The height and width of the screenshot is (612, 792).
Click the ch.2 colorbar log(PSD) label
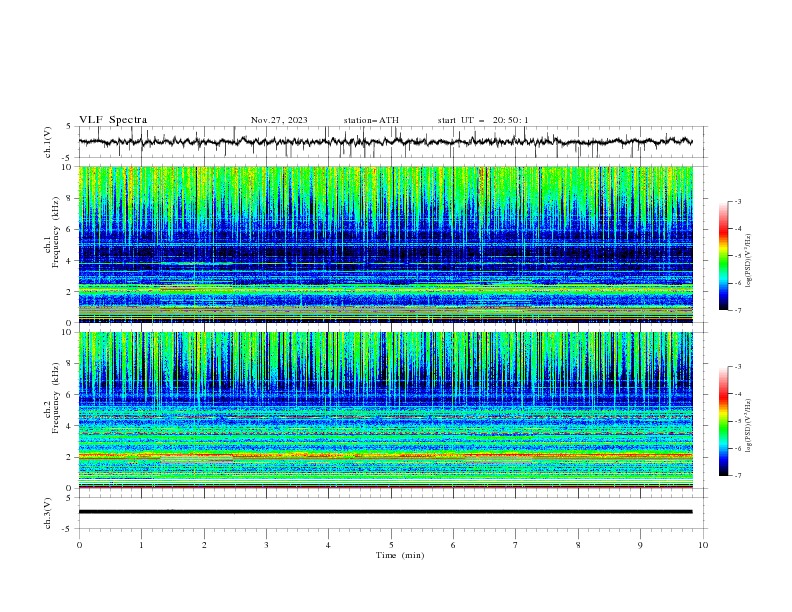coord(749,426)
